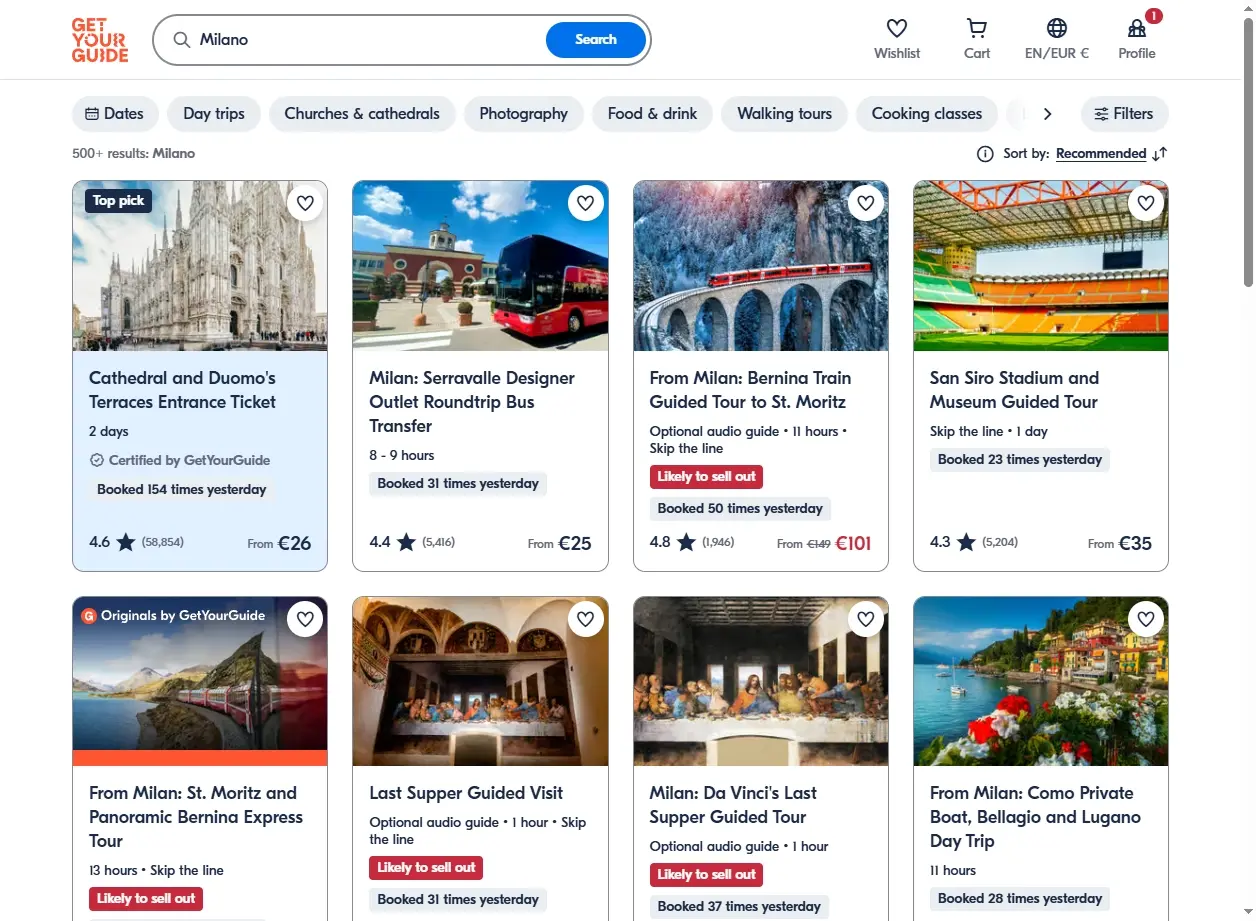The height and width of the screenshot is (921, 1256).
Task: Select the Food & drink filter chip
Action: click(x=652, y=114)
